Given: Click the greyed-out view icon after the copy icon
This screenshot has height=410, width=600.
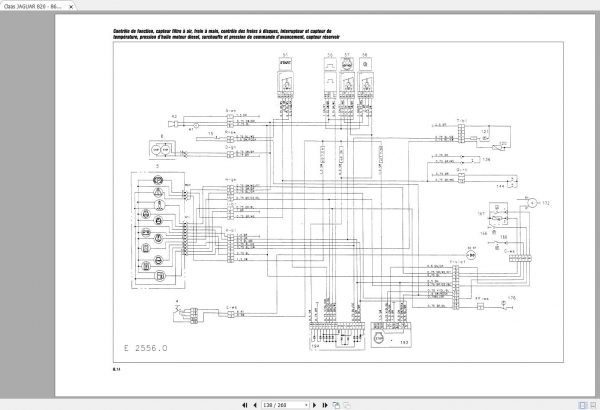Looking at the screenshot, I should pos(347,405).
